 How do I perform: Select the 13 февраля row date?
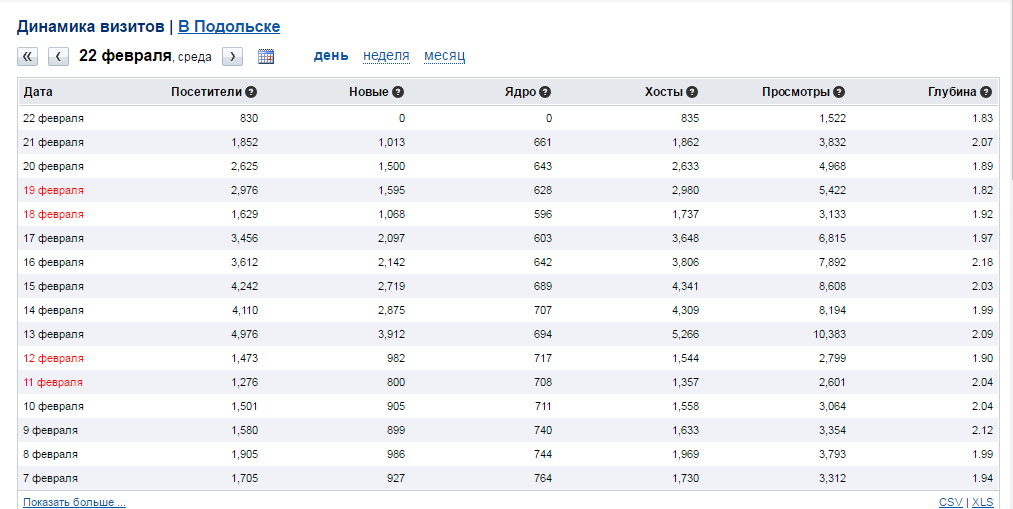pos(53,334)
